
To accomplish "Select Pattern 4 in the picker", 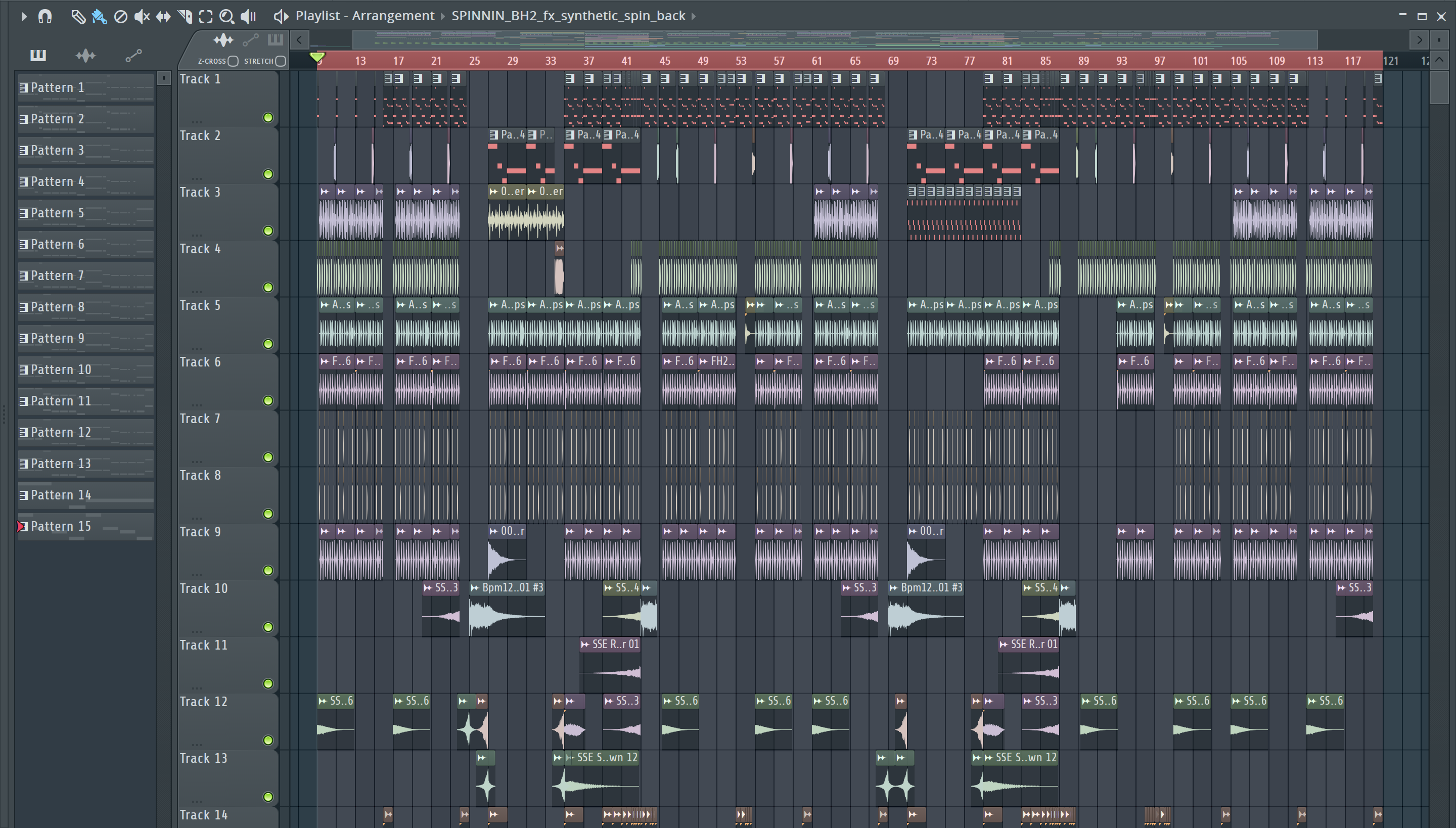I will [85, 182].
